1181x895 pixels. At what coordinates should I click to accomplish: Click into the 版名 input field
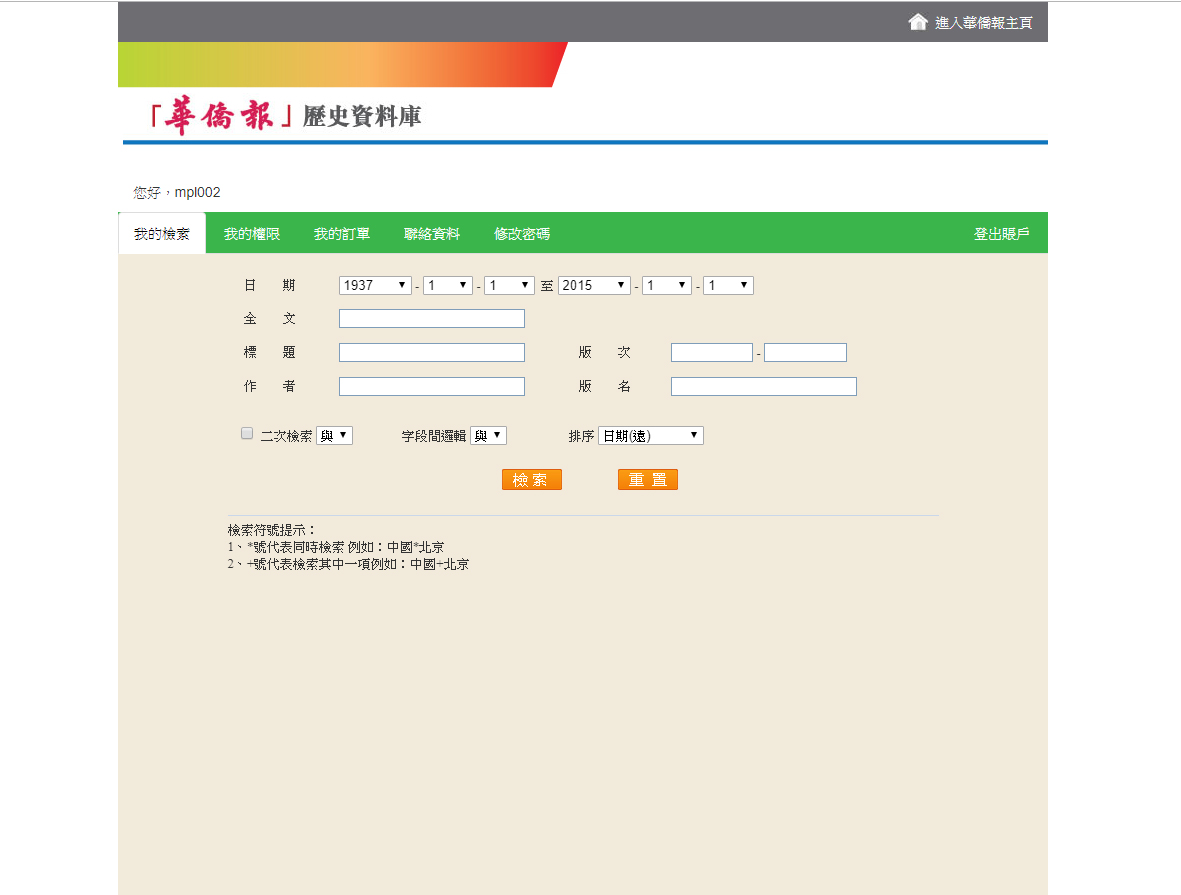764,386
